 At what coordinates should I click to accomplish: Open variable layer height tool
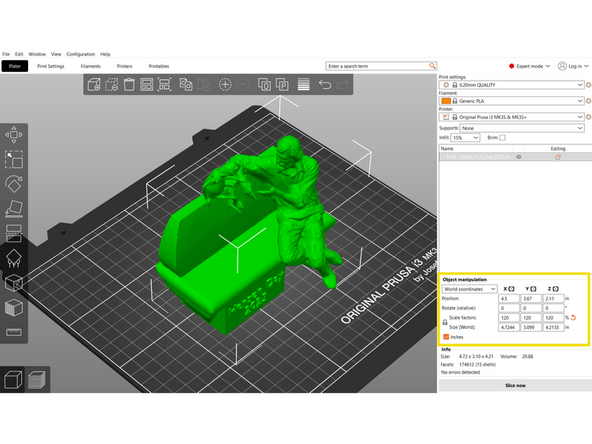304,84
